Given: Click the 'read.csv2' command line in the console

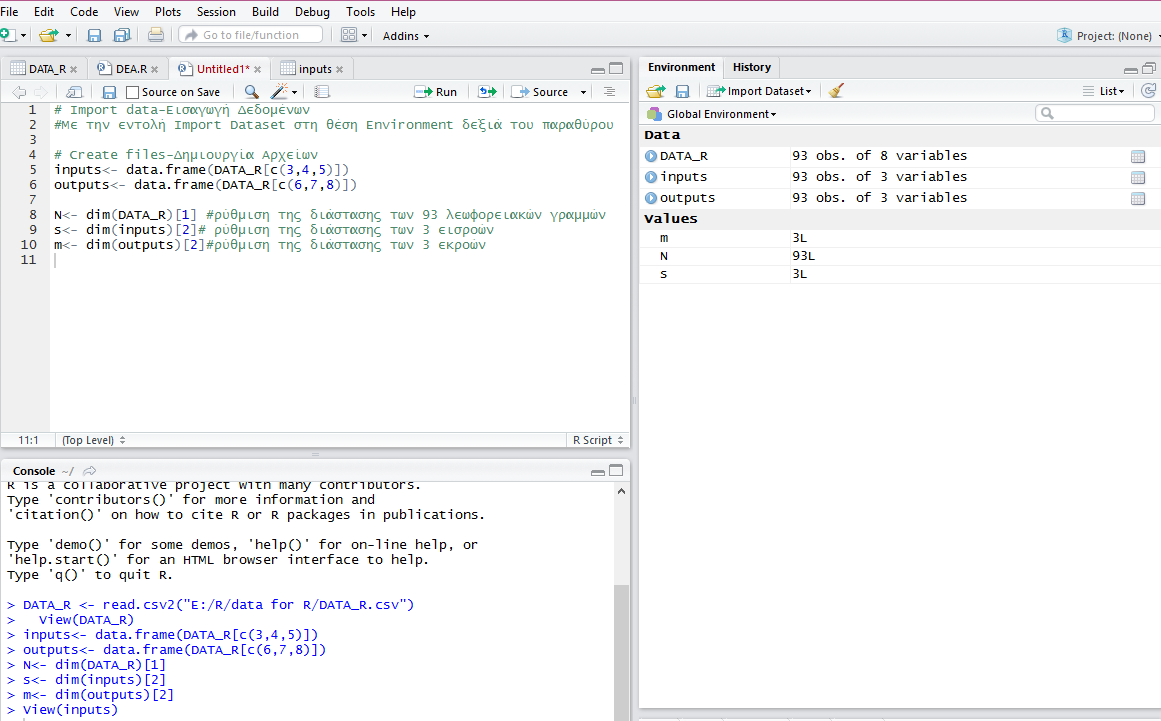Looking at the screenshot, I should 218,605.
